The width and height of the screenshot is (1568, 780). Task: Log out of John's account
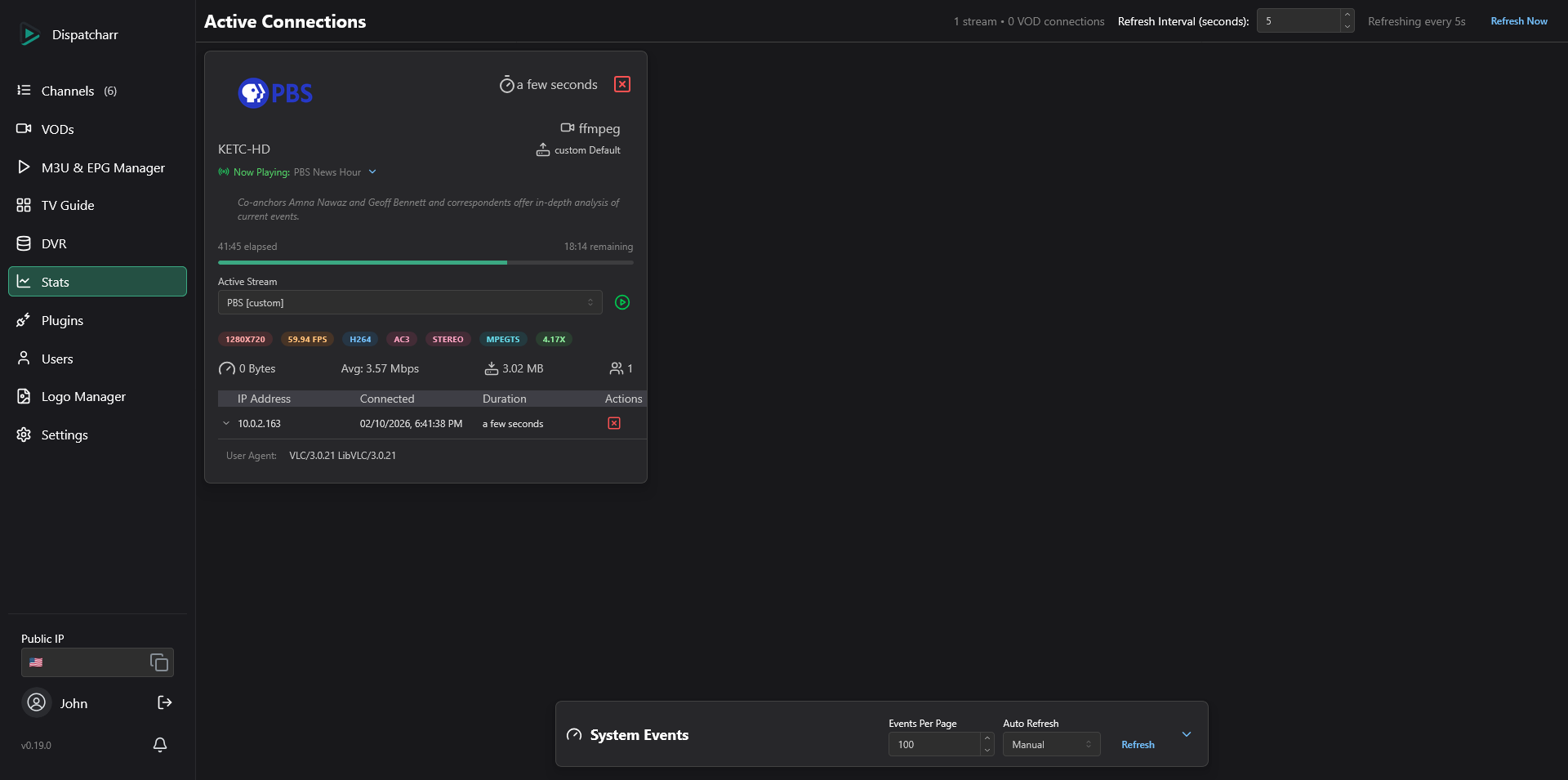coord(164,702)
